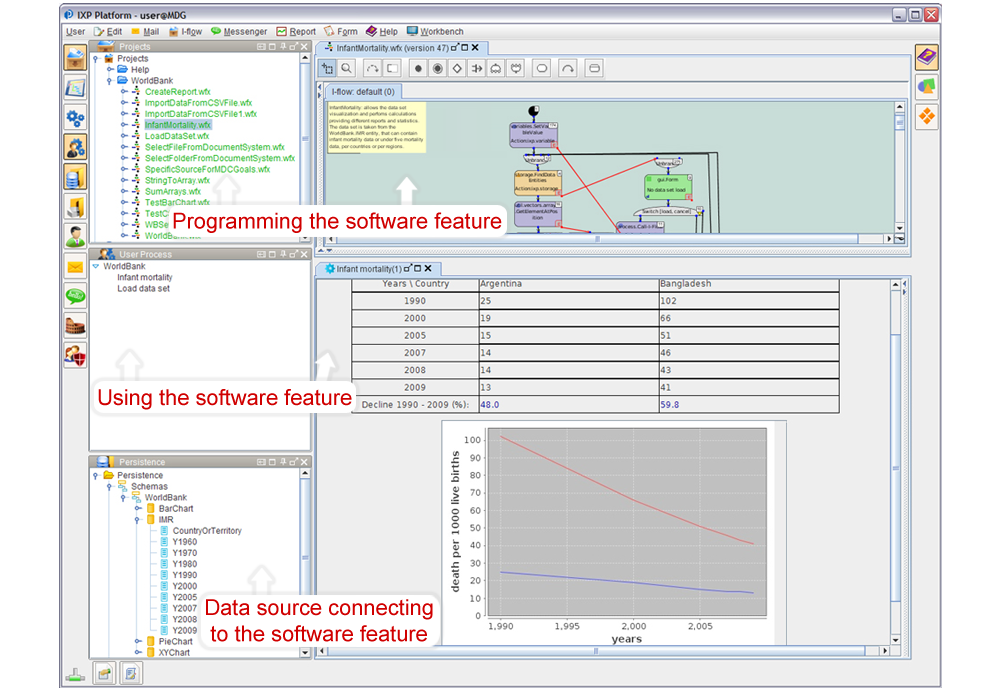1000x690 pixels.
Task: Expand the PieChart schema node
Action: [137, 641]
